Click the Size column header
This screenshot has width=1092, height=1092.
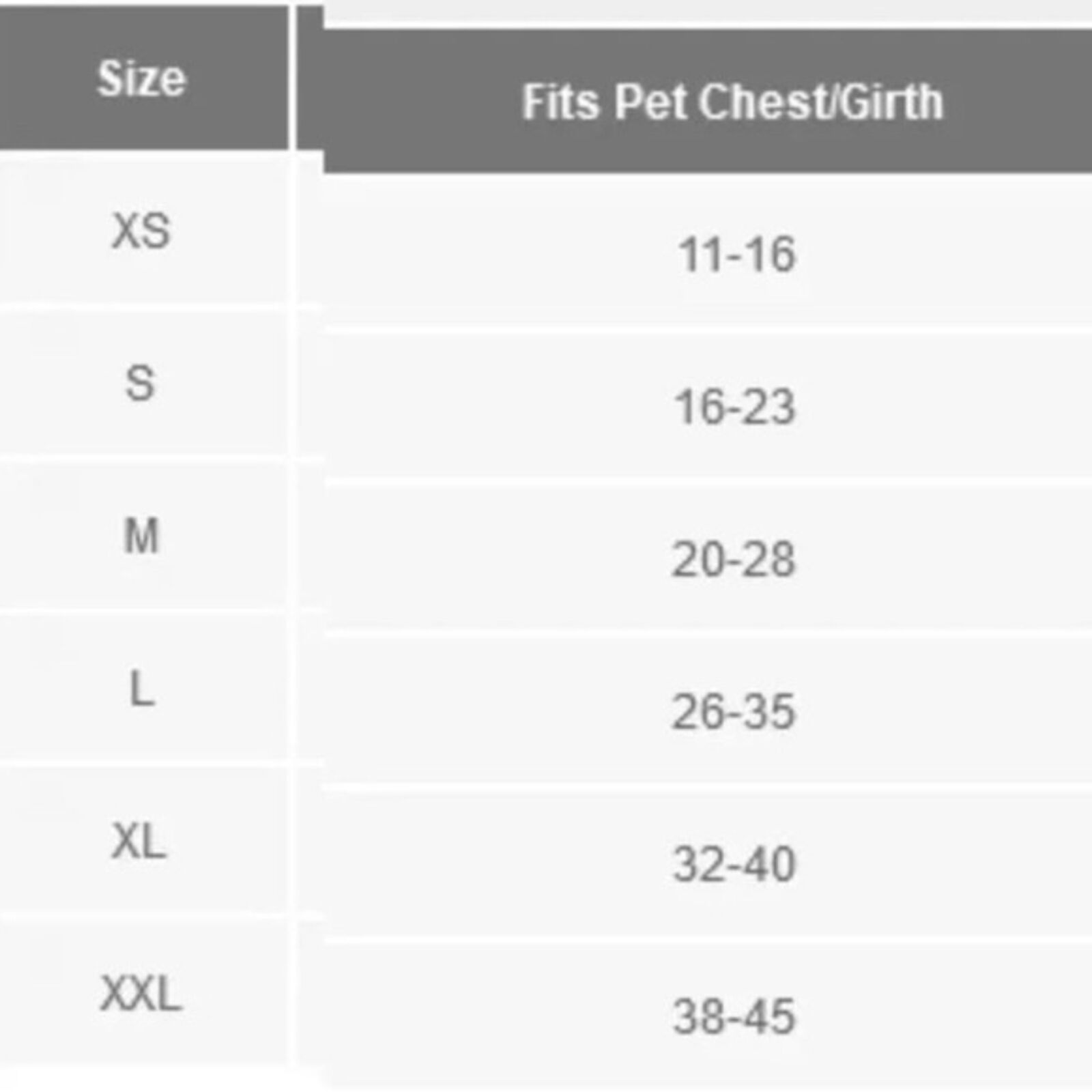click(142, 78)
